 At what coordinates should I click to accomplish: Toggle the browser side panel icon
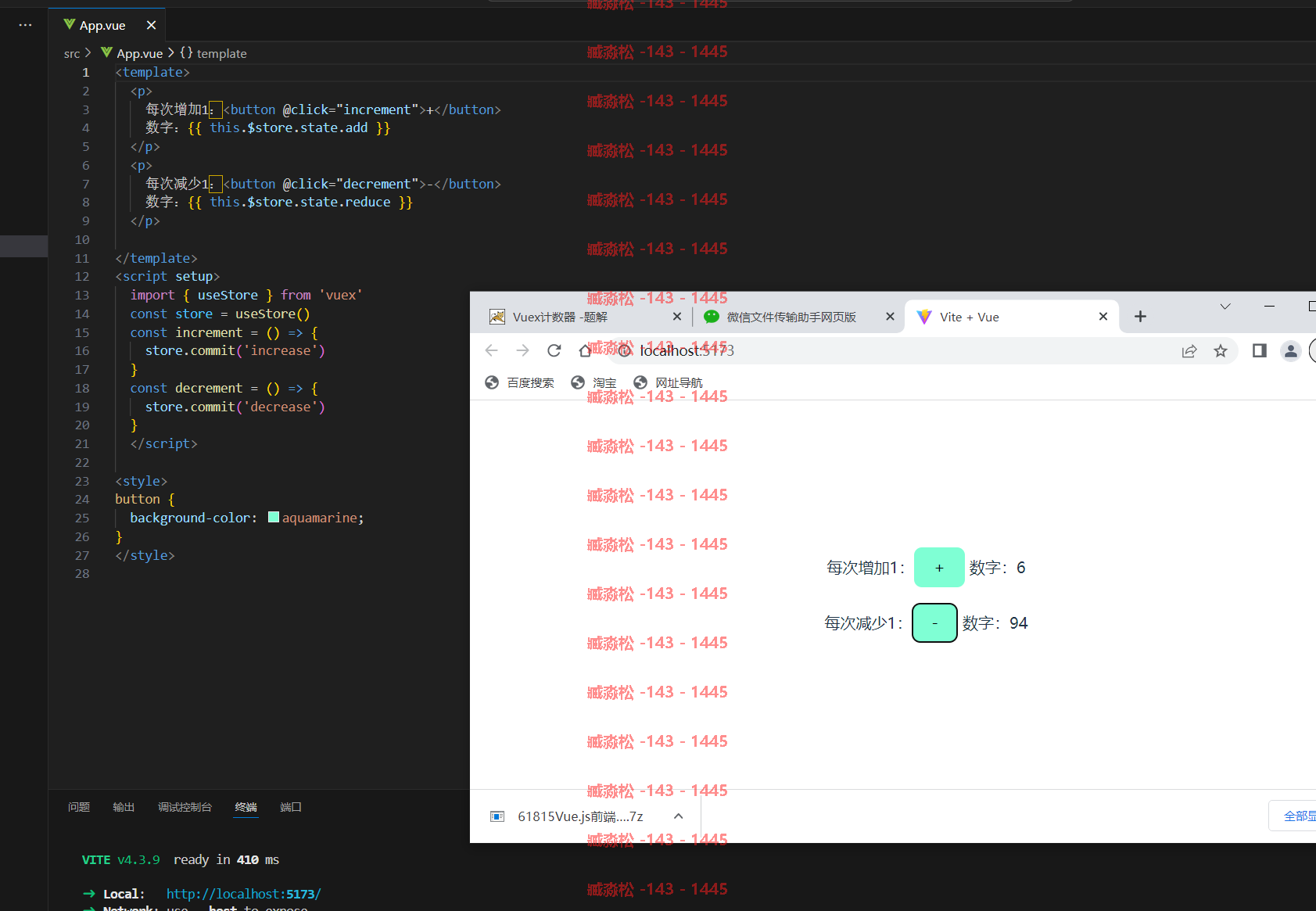coord(1259,350)
